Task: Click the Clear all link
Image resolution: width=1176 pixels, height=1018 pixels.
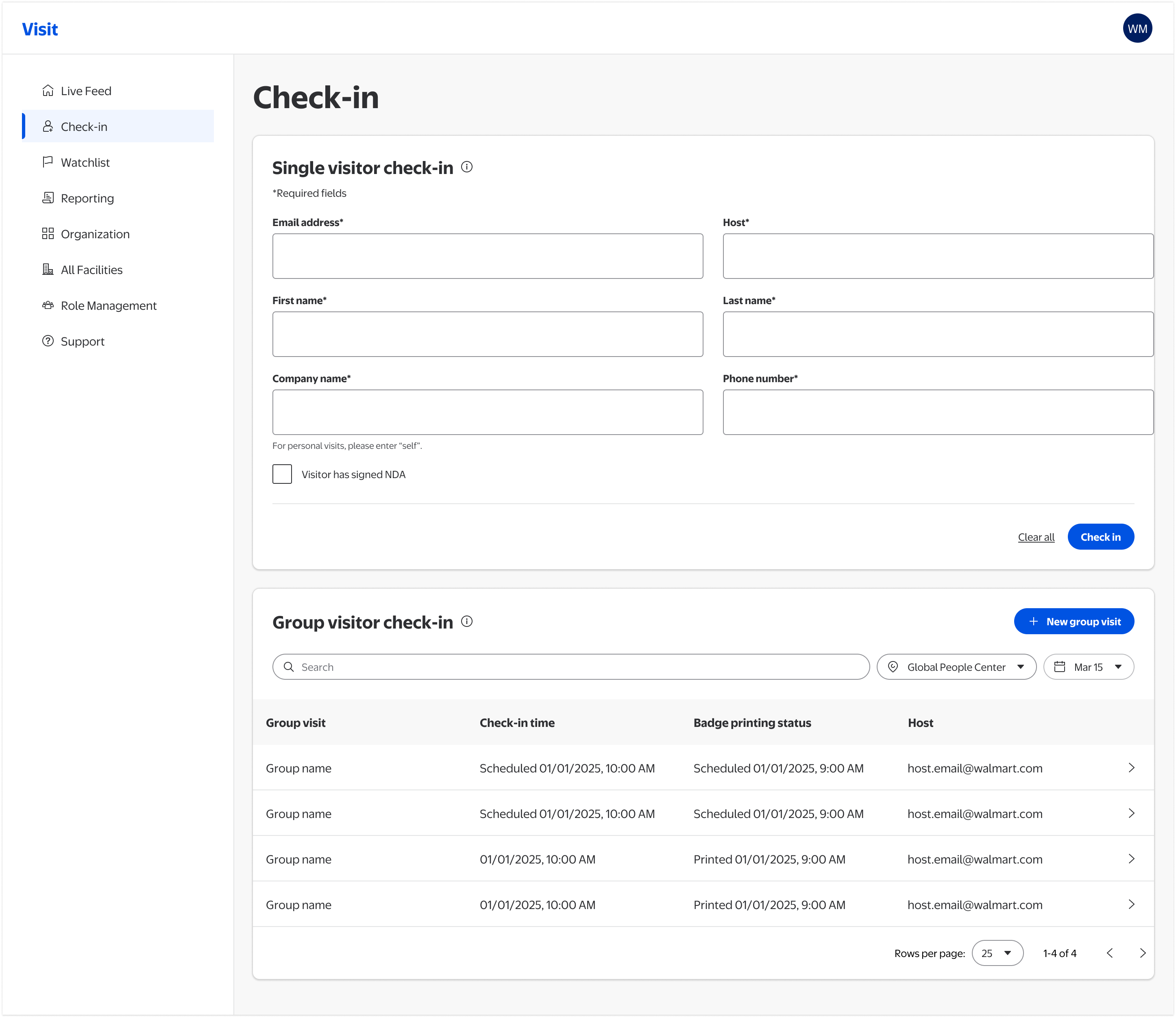Action: click(x=1036, y=537)
